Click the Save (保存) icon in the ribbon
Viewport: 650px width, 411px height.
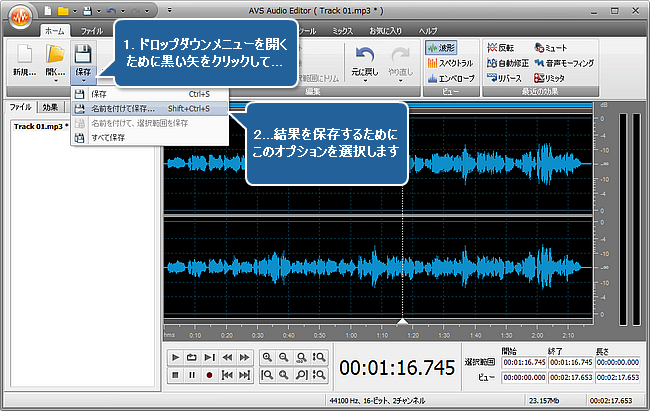[x=84, y=54]
